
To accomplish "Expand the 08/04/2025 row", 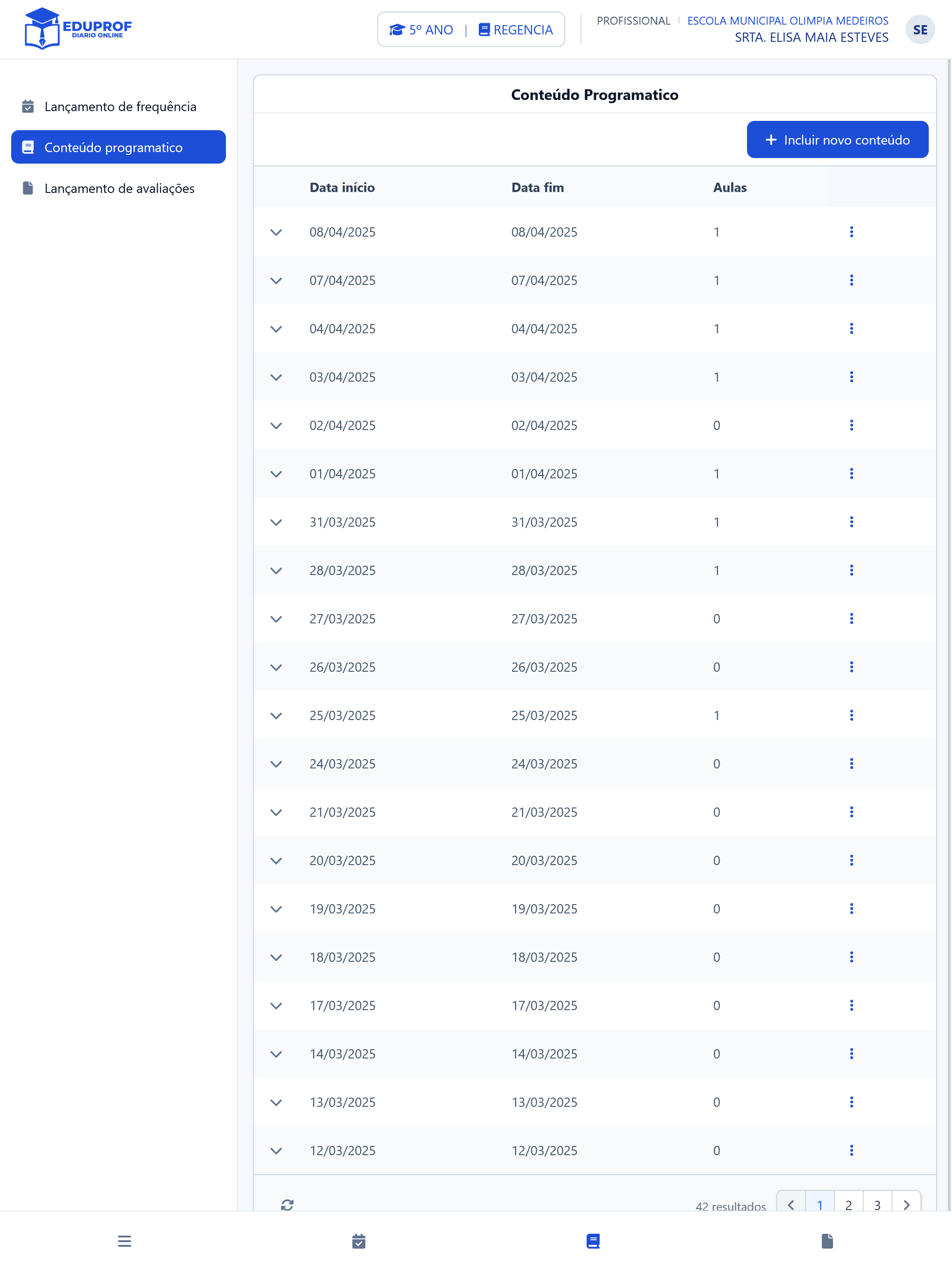I will [x=276, y=232].
